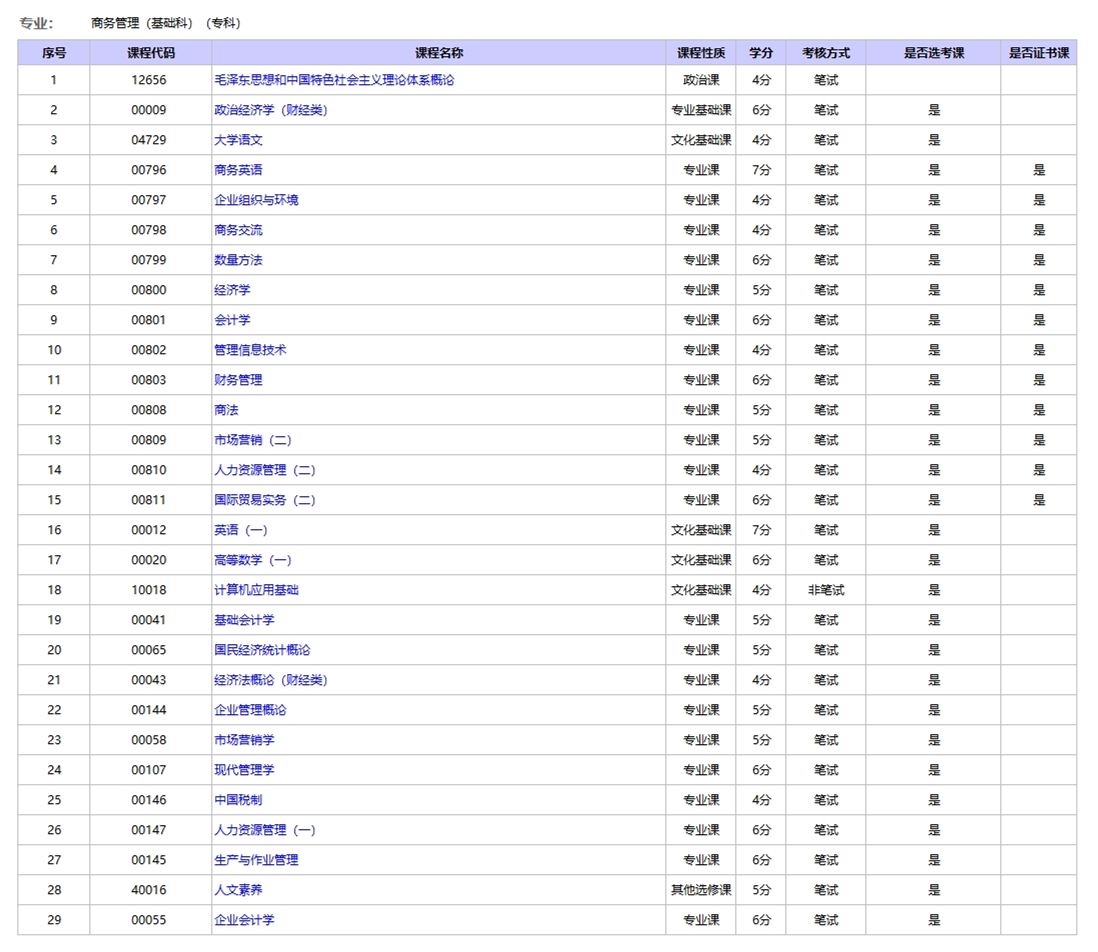The height and width of the screenshot is (952, 1098).
Task: Open the 管理信息技术 course link
Action: point(250,350)
